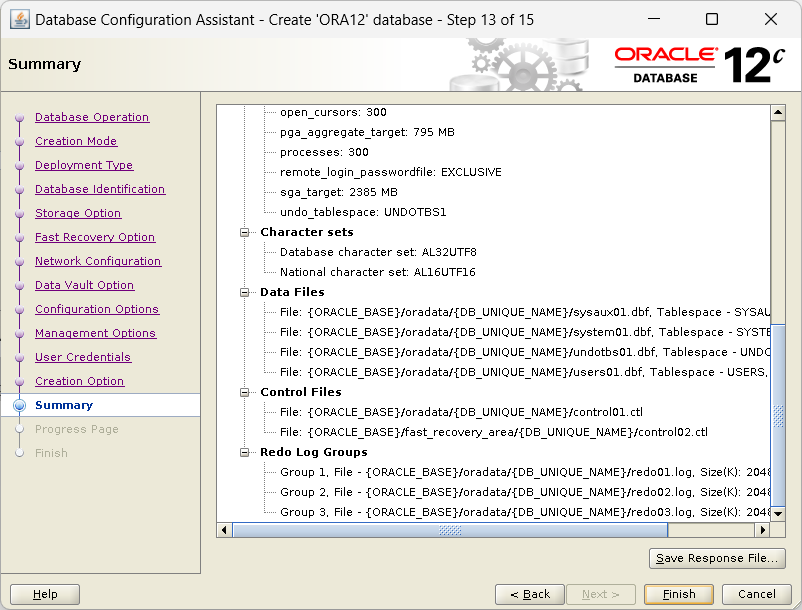
Task: Go to Management Options step
Action: 95,333
